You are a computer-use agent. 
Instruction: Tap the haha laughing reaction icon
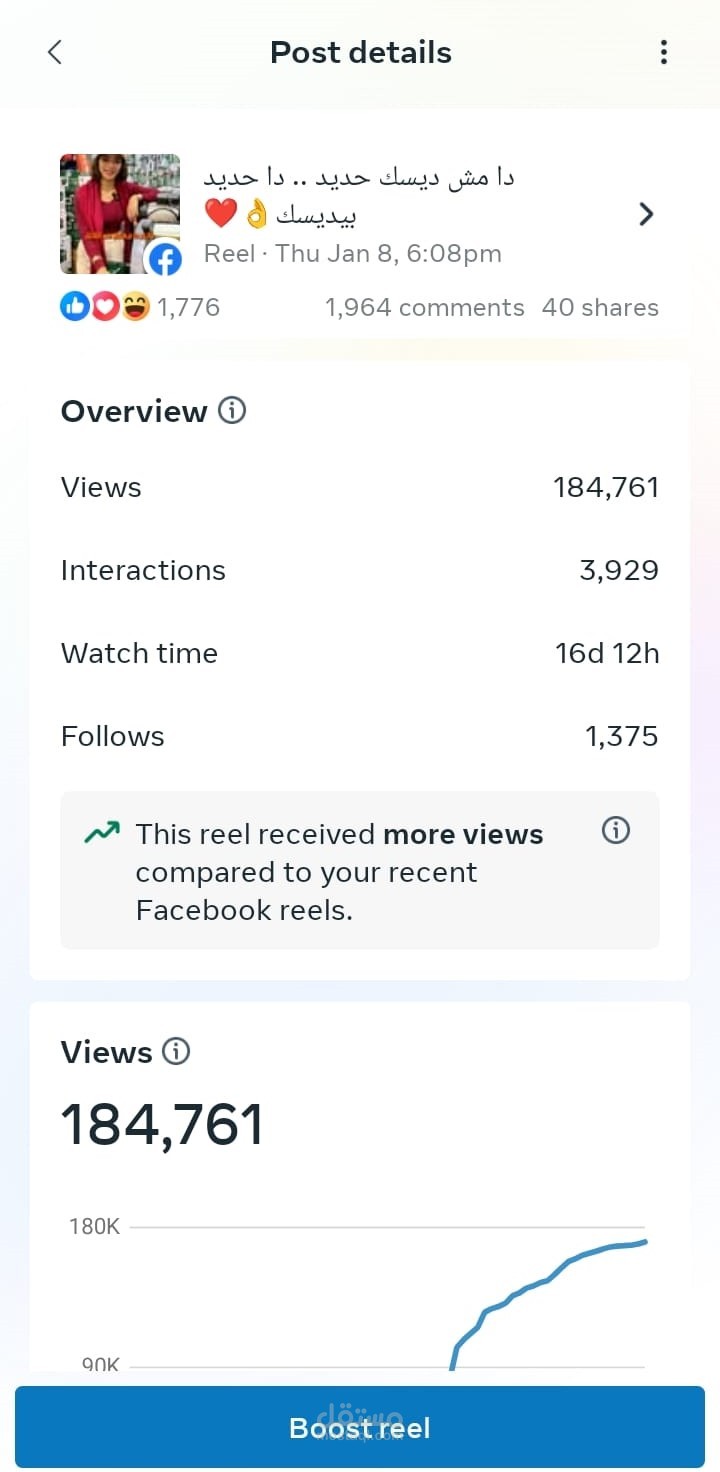click(x=135, y=308)
